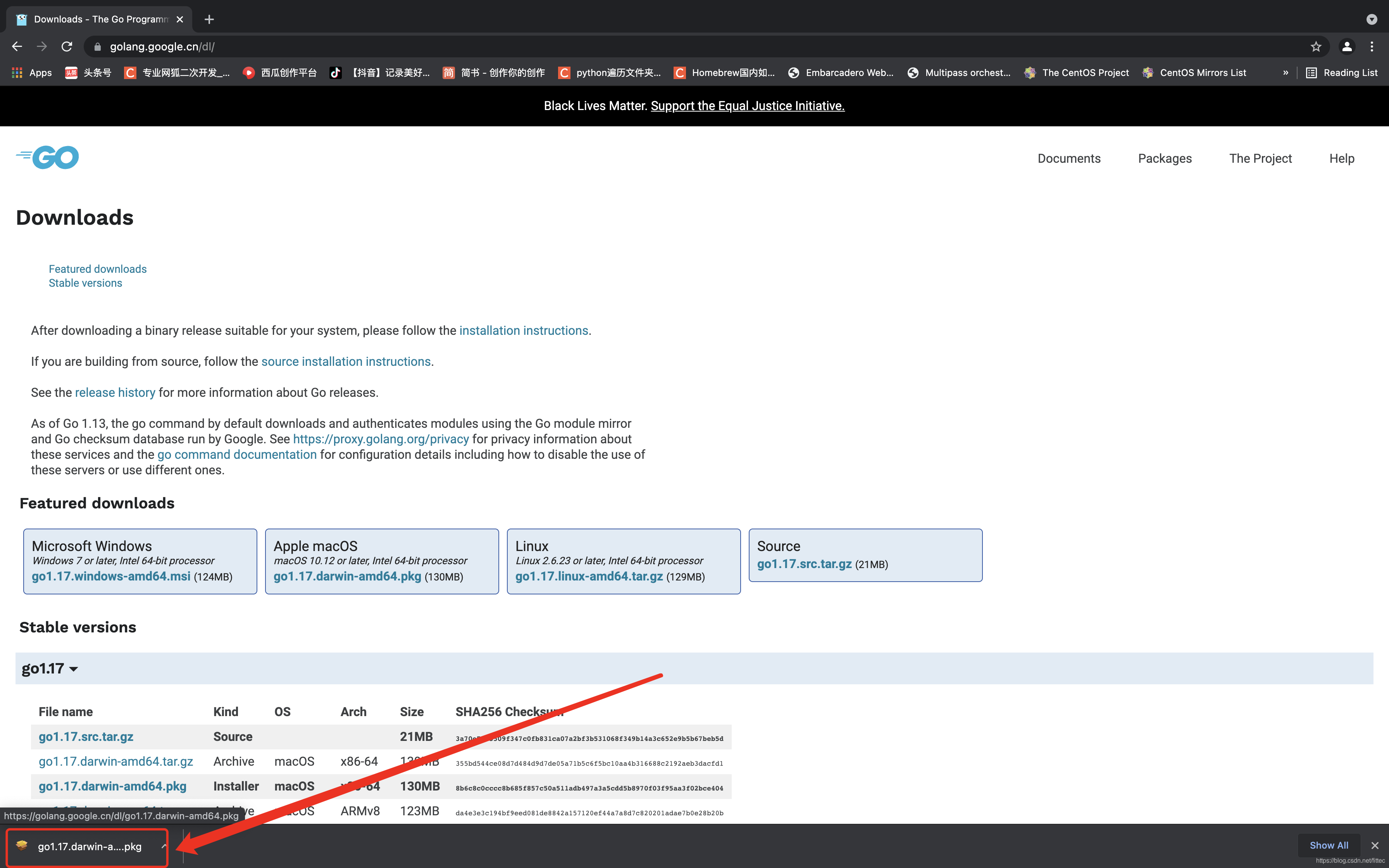
Task: Click go1.17.darwin-amd64.pkg in the table
Action: [112, 786]
